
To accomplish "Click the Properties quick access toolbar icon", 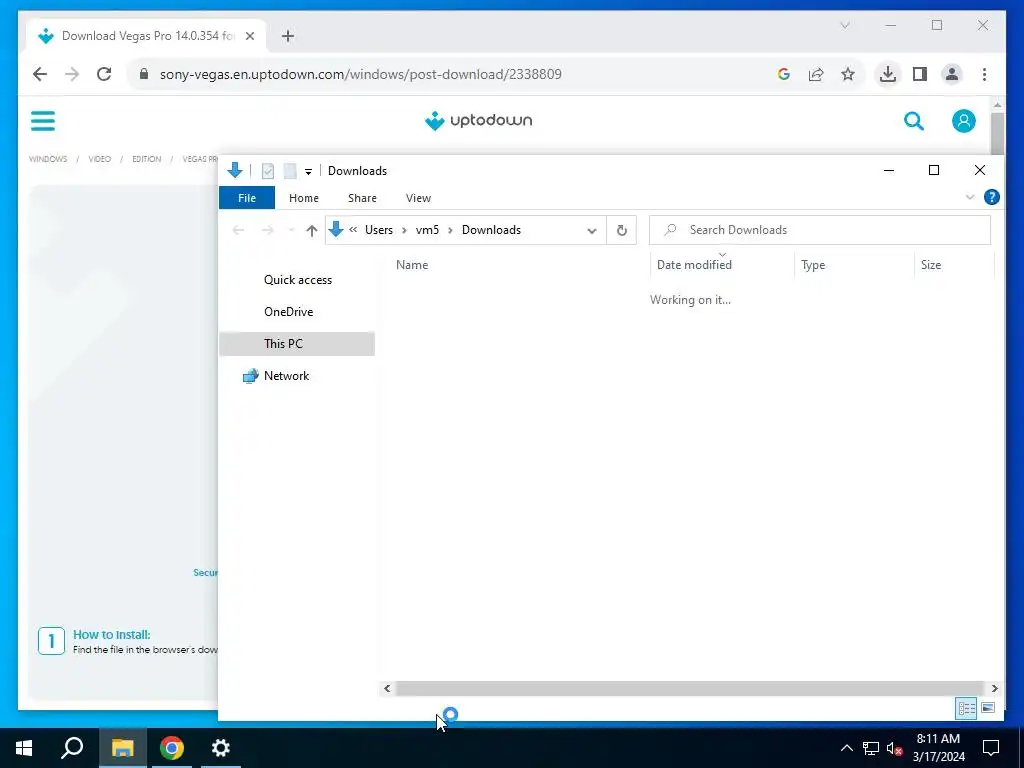I will pos(268,171).
